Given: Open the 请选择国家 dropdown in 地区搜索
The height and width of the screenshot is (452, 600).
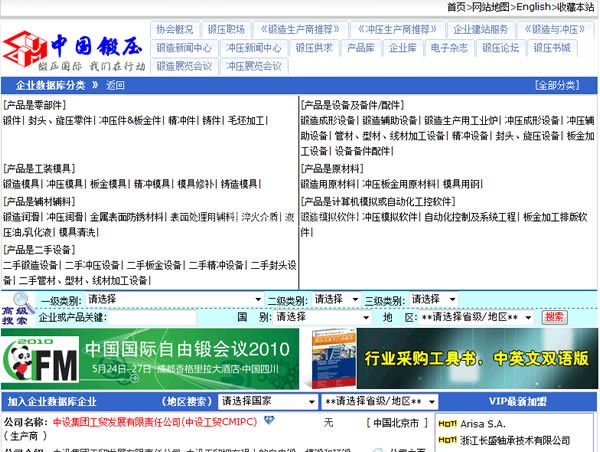Looking at the screenshot, I should point(268,401).
